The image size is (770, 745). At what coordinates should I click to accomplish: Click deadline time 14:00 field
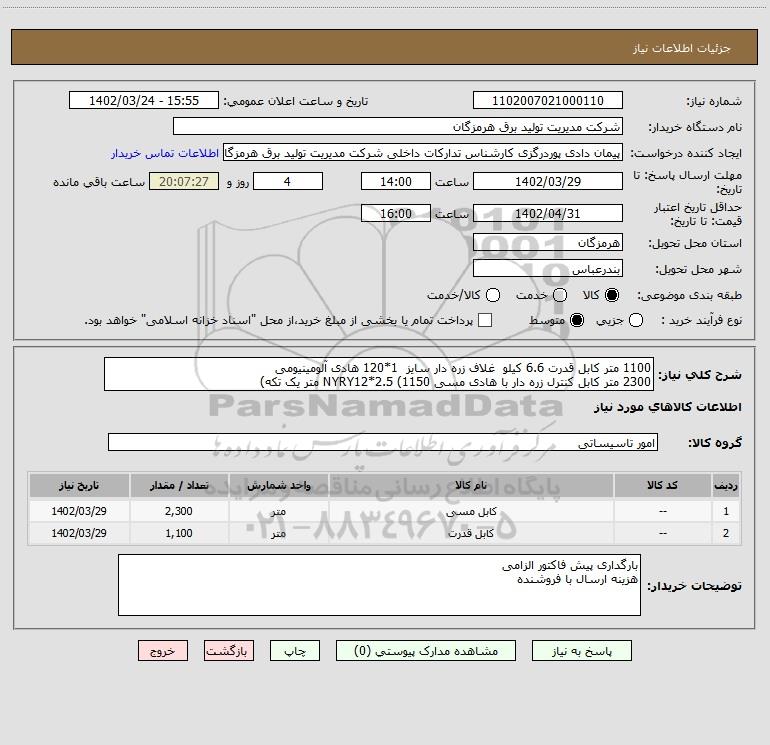coord(396,181)
